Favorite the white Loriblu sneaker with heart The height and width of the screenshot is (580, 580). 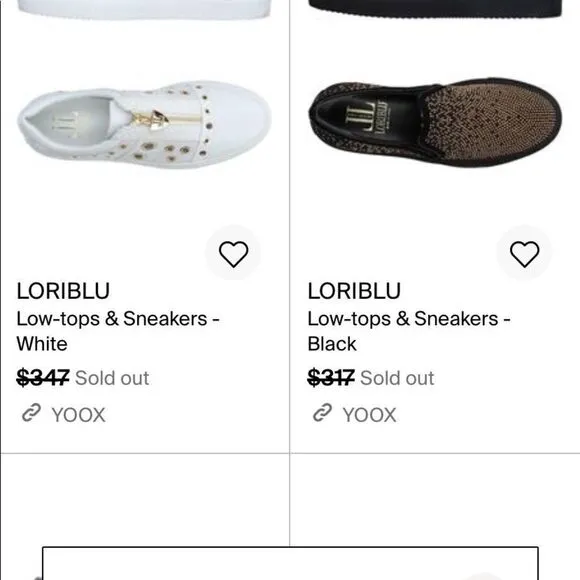(233, 253)
